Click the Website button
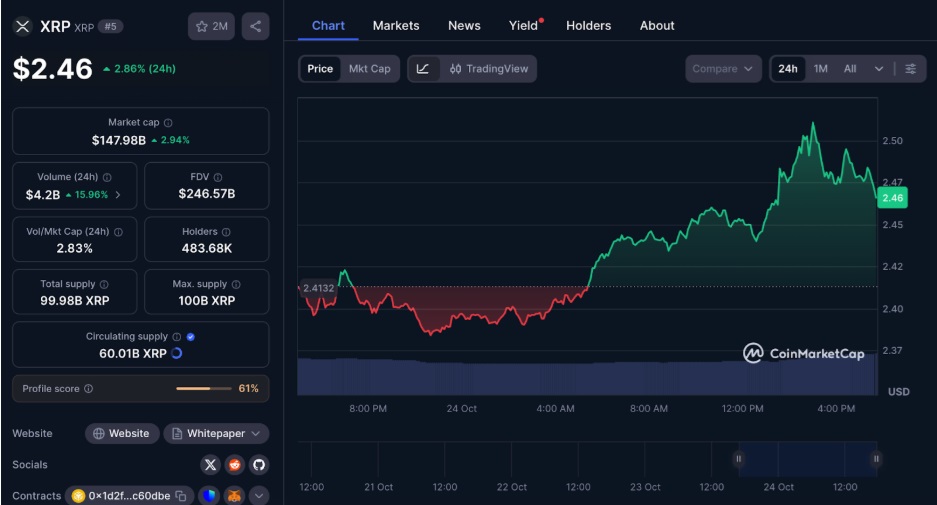937x505 pixels. [122, 433]
